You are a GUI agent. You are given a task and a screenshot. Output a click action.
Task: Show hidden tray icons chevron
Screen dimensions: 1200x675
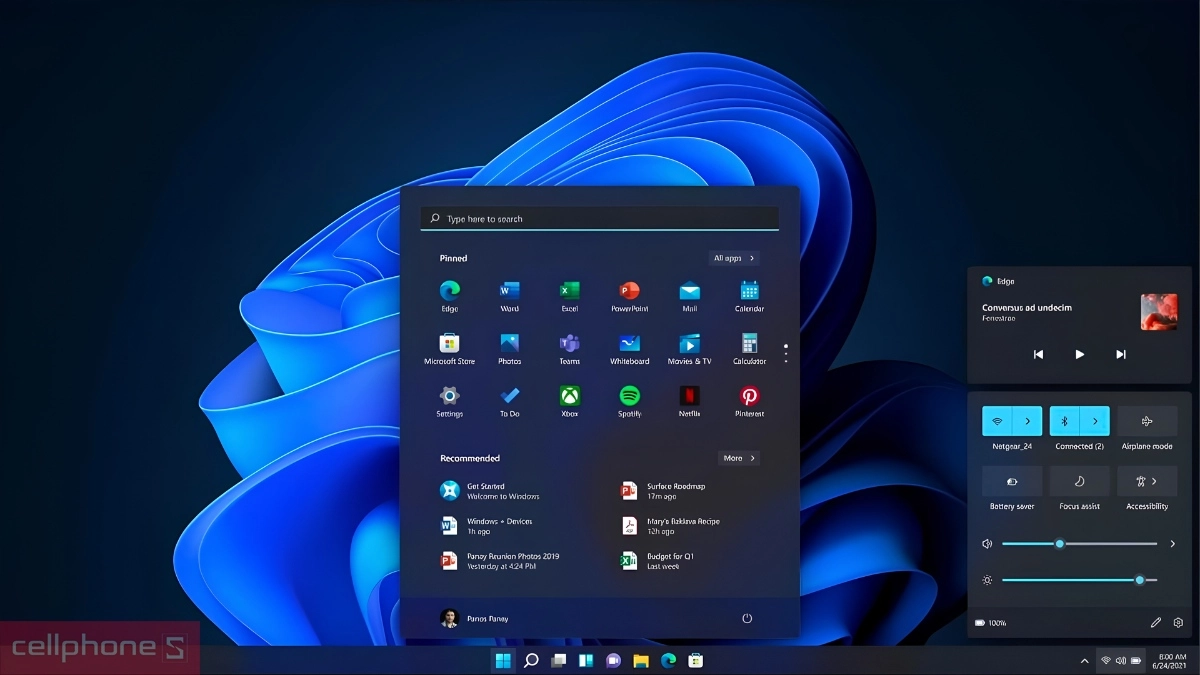[1084, 661]
